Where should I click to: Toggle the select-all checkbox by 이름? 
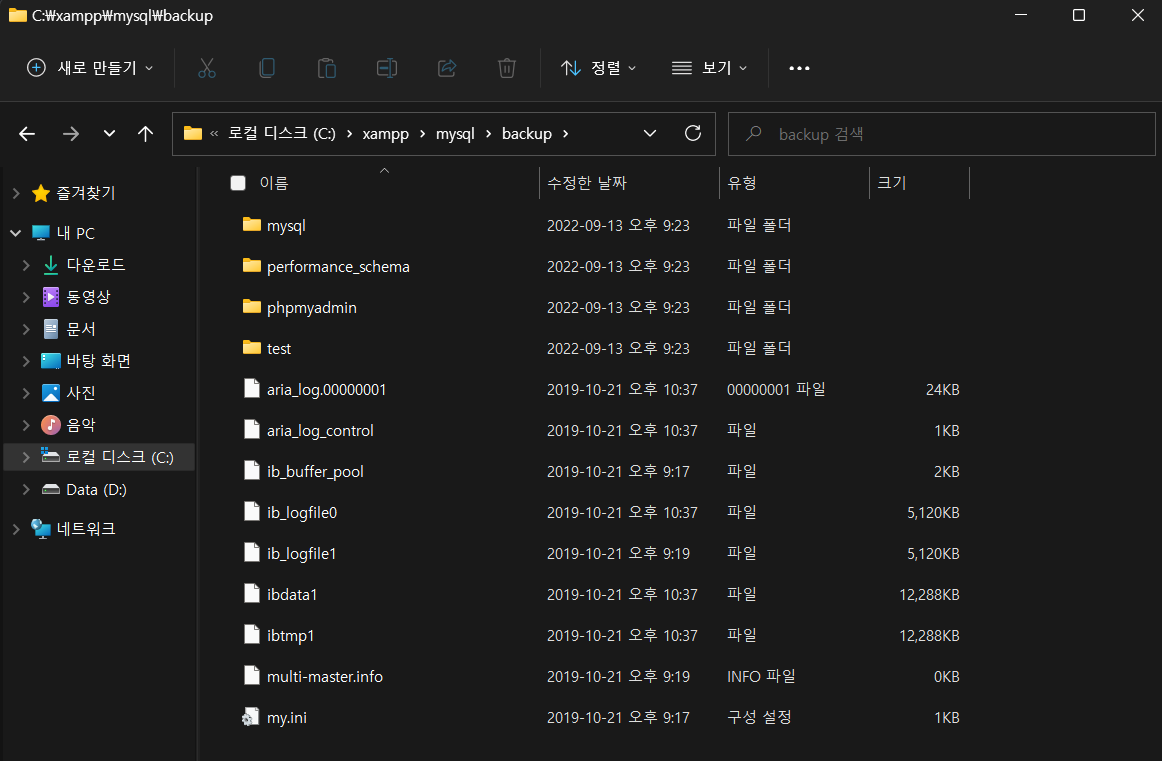click(x=238, y=183)
